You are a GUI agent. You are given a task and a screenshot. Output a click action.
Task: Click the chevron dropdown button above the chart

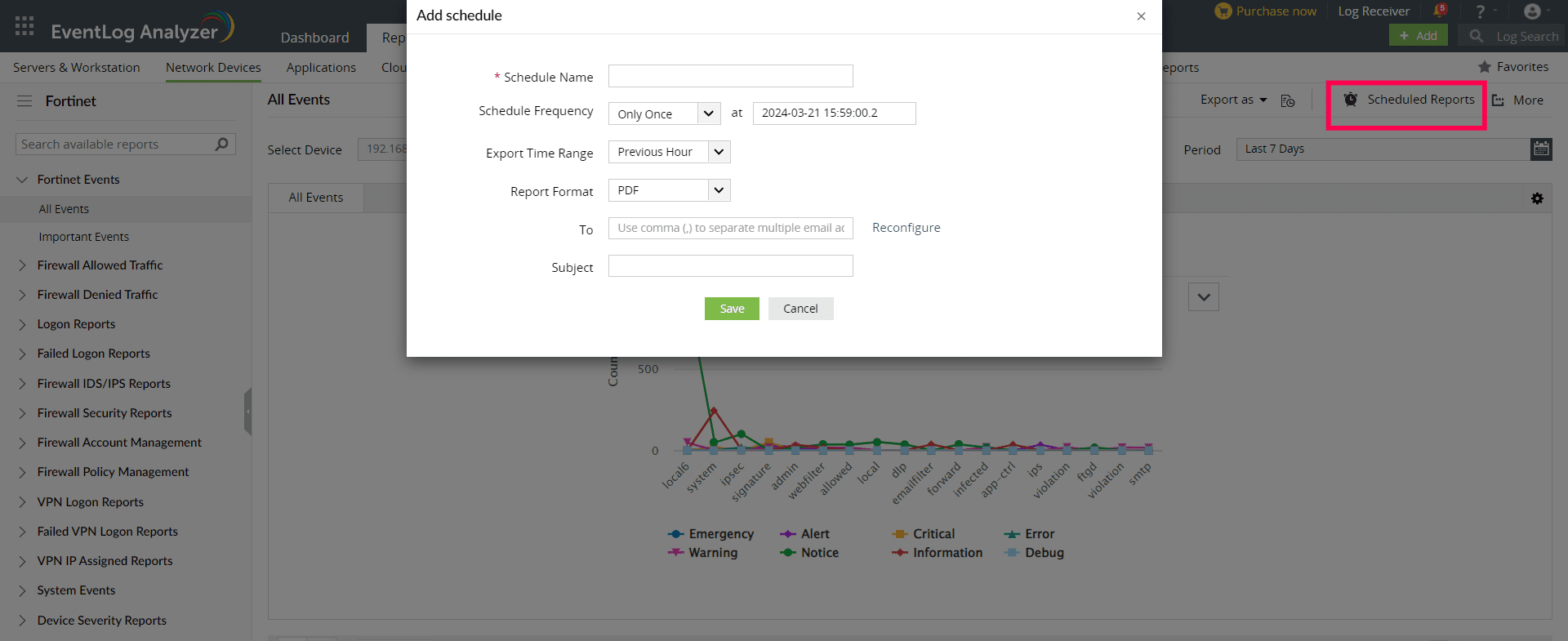[x=1204, y=297]
